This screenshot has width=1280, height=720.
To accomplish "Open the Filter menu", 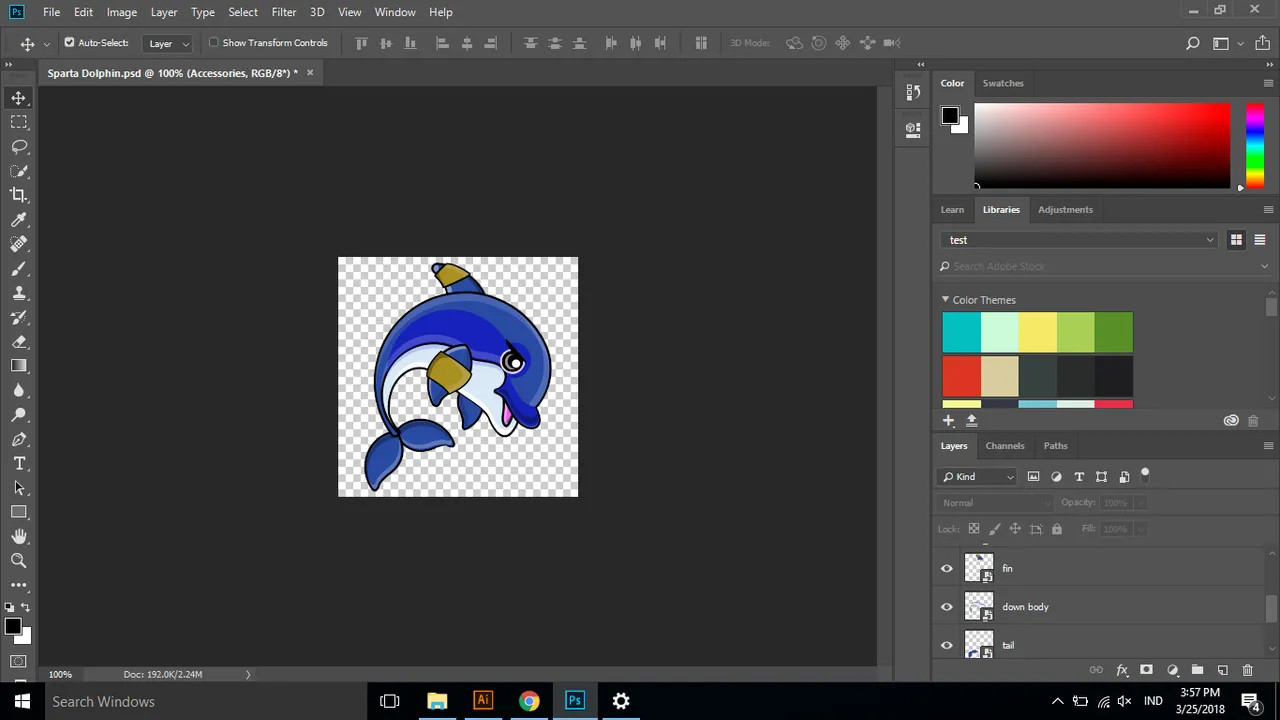I will tap(284, 12).
